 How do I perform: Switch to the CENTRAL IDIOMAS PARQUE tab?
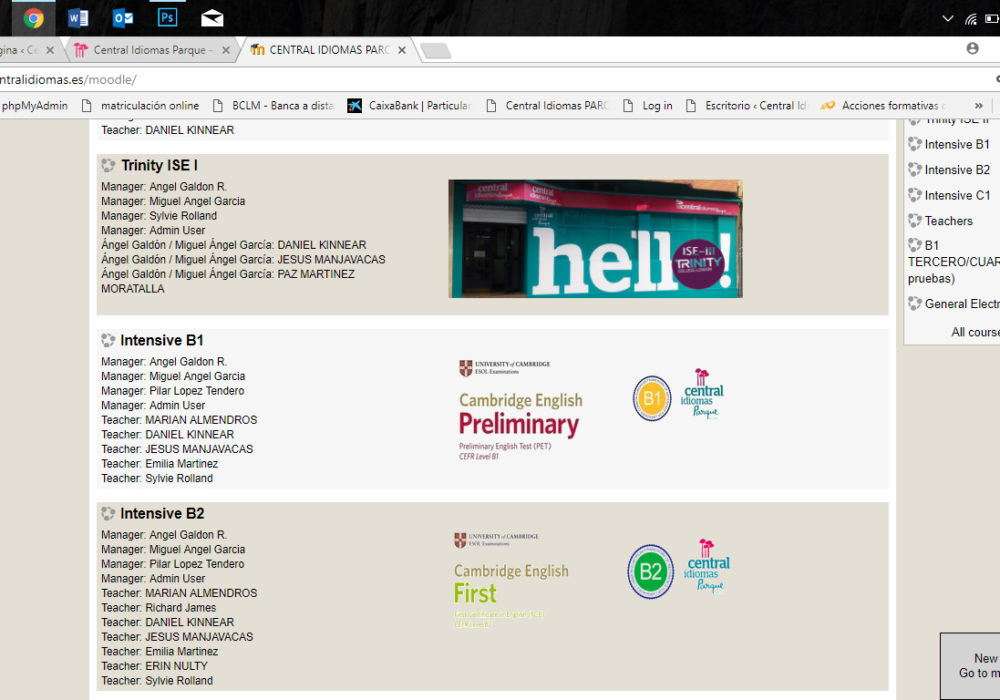(328, 50)
